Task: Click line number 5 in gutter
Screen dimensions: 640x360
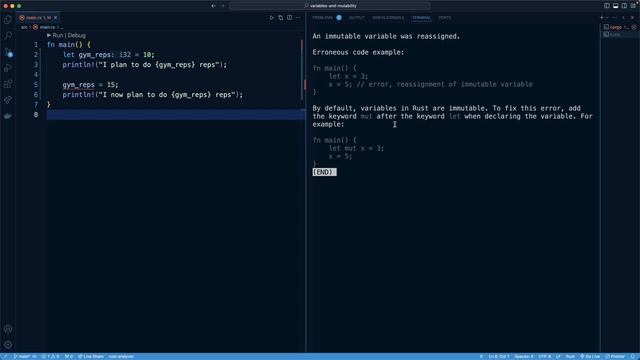Action: 36,84
